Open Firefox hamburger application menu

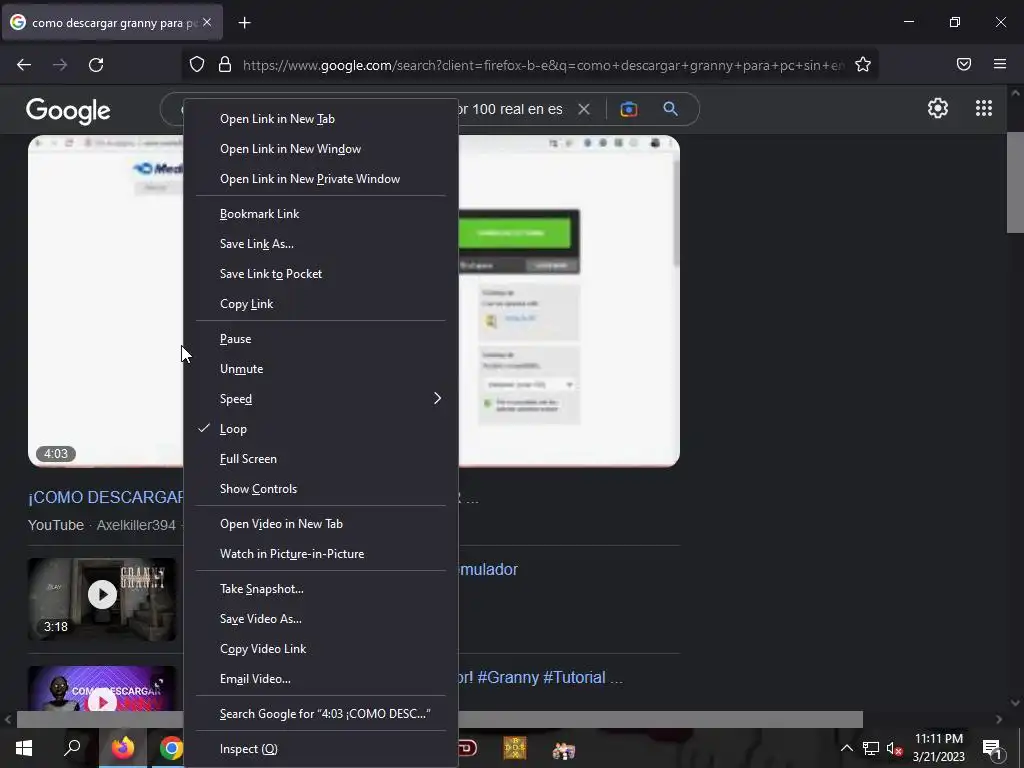coord(1000,64)
